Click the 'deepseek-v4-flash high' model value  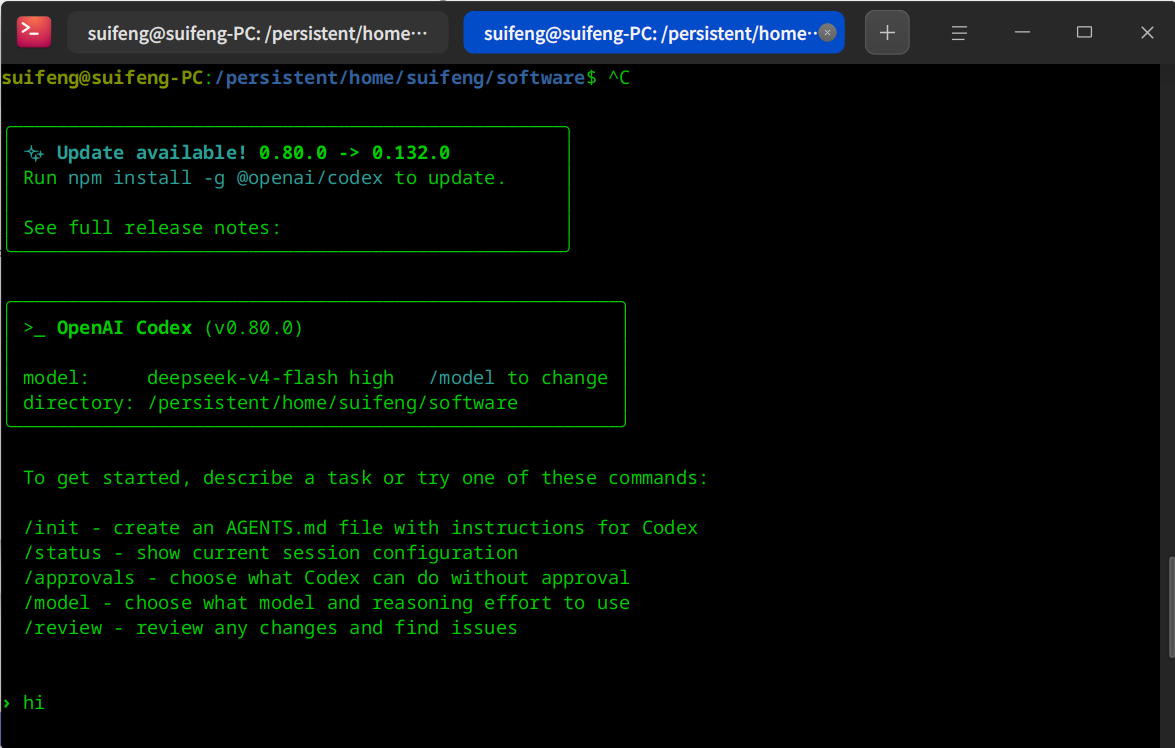[x=271, y=378]
